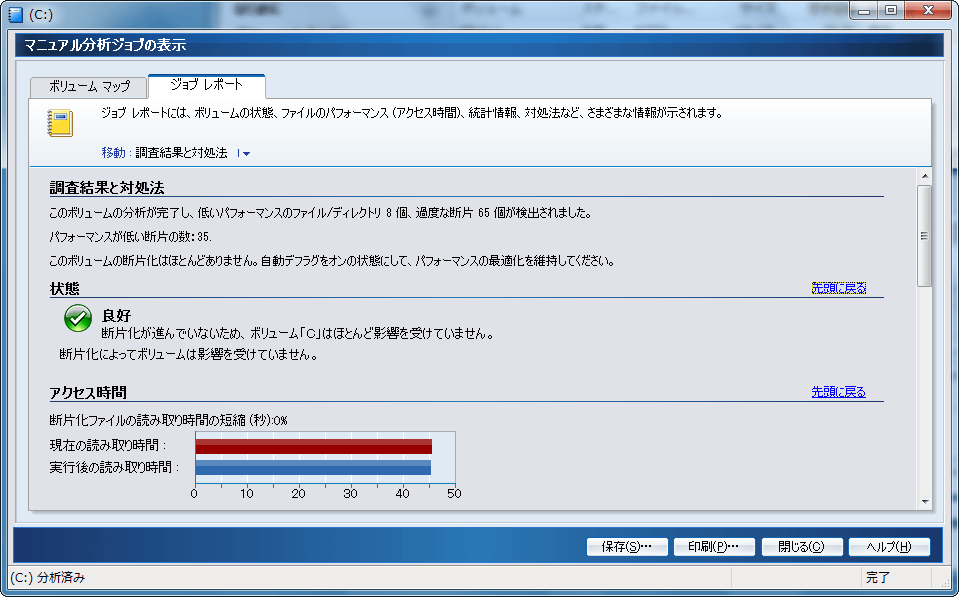Click 先頭に戻る link in 状態 section
Viewport: 959px width, 597px height.
838,288
